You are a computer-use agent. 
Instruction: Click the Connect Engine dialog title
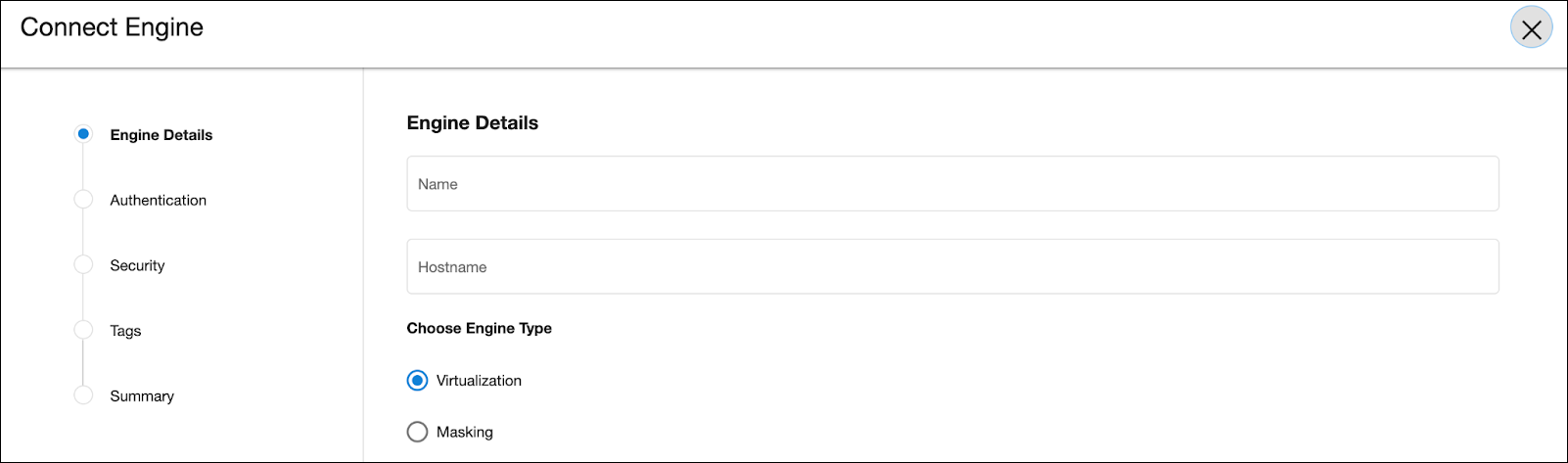(x=112, y=27)
